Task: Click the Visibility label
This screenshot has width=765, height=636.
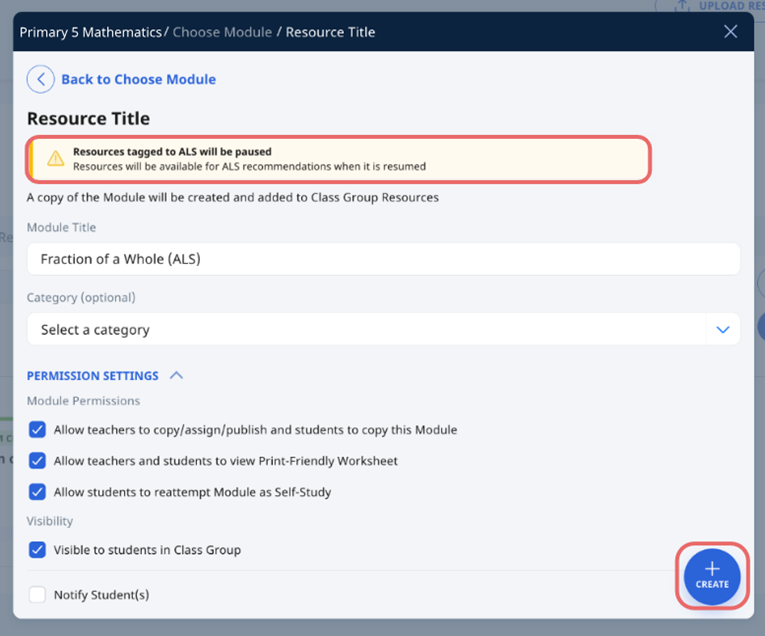Action: tap(50, 521)
